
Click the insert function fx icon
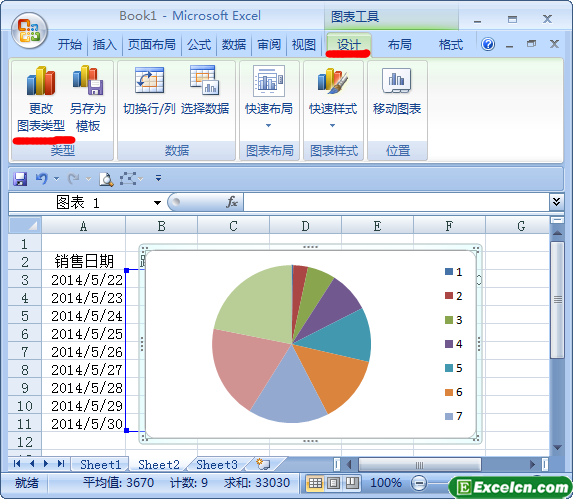(x=232, y=202)
